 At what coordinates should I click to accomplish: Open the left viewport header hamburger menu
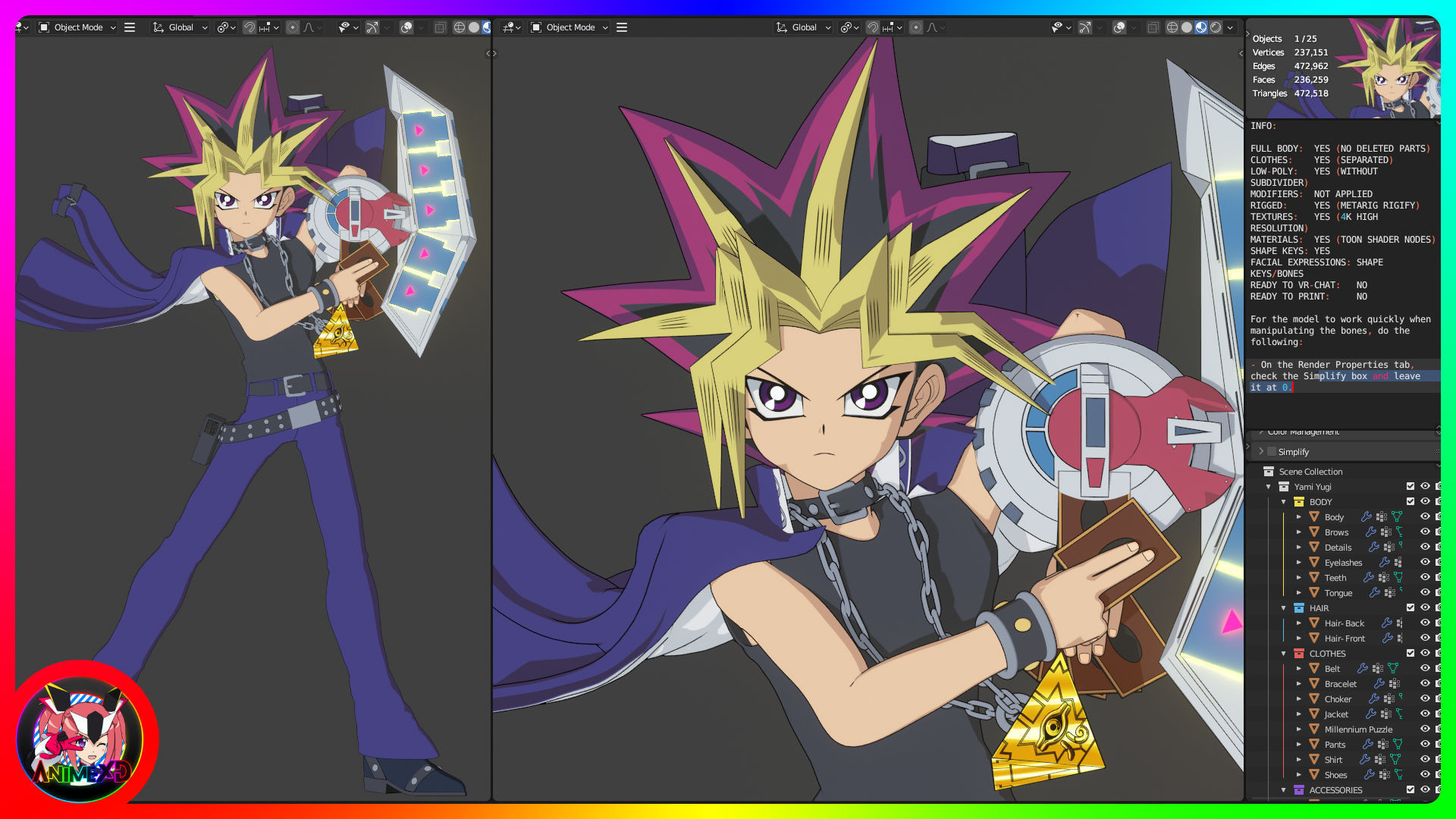(130, 27)
